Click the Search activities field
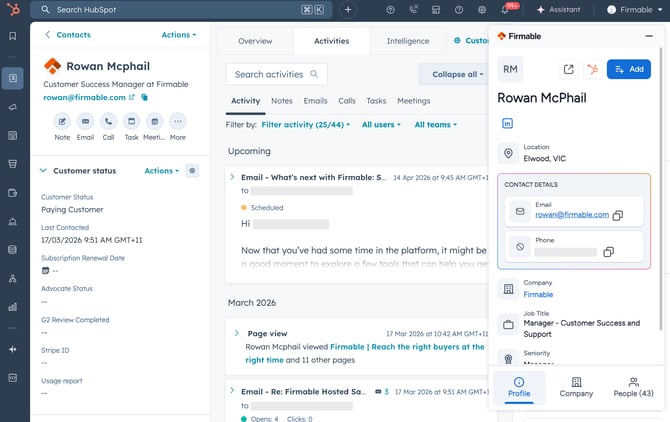670x422 pixels. point(276,74)
